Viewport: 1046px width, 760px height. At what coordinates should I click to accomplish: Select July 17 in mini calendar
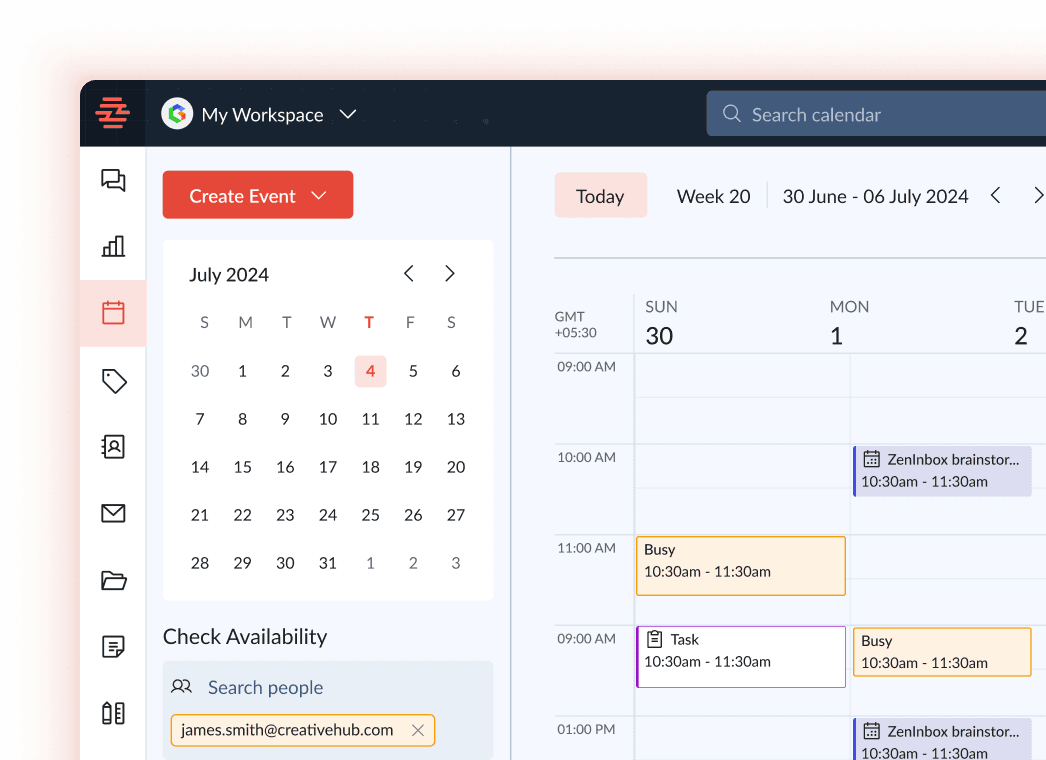click(x=328, y=467)
